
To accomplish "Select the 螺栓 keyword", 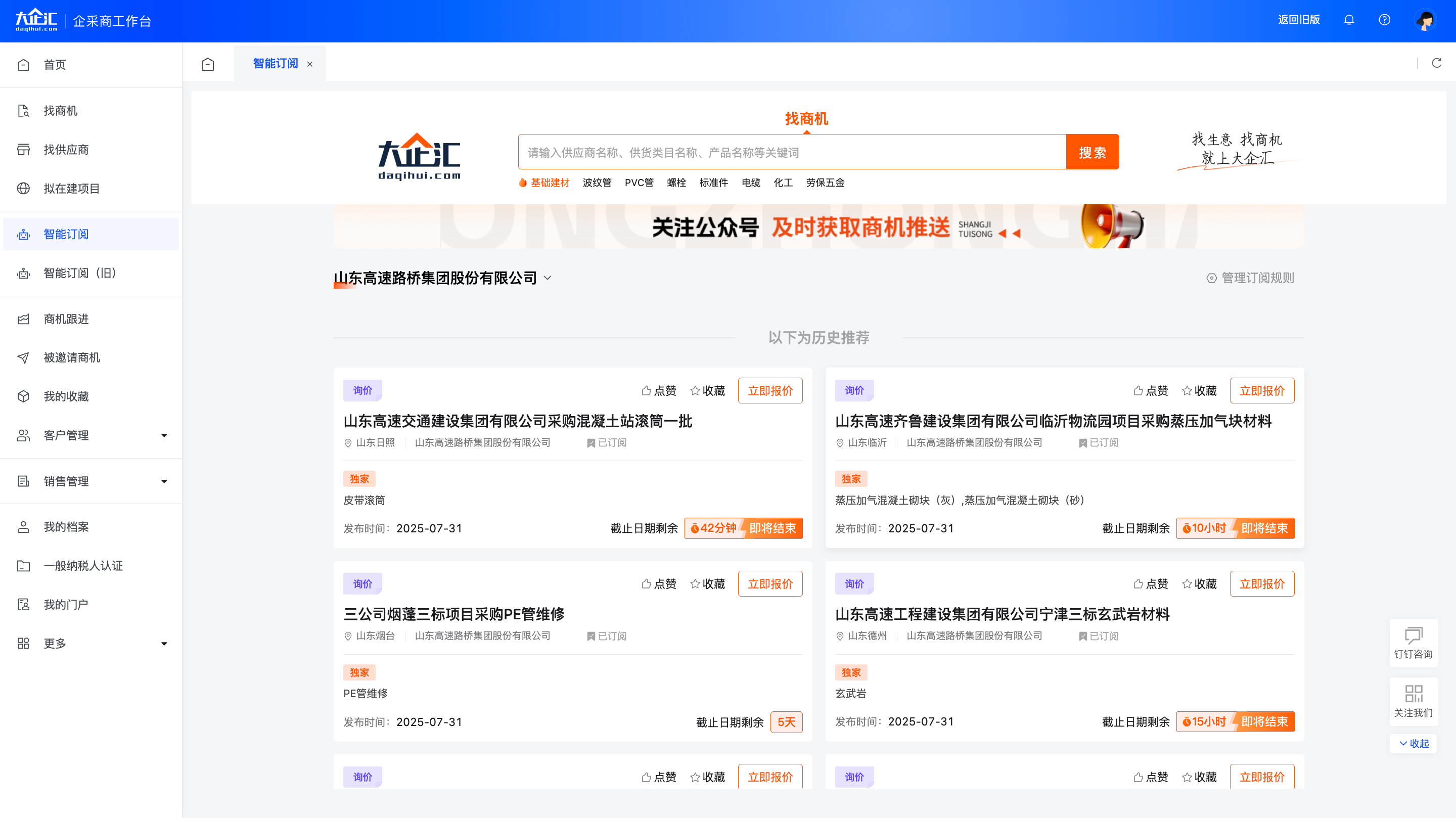I will (x=676, y=183).
